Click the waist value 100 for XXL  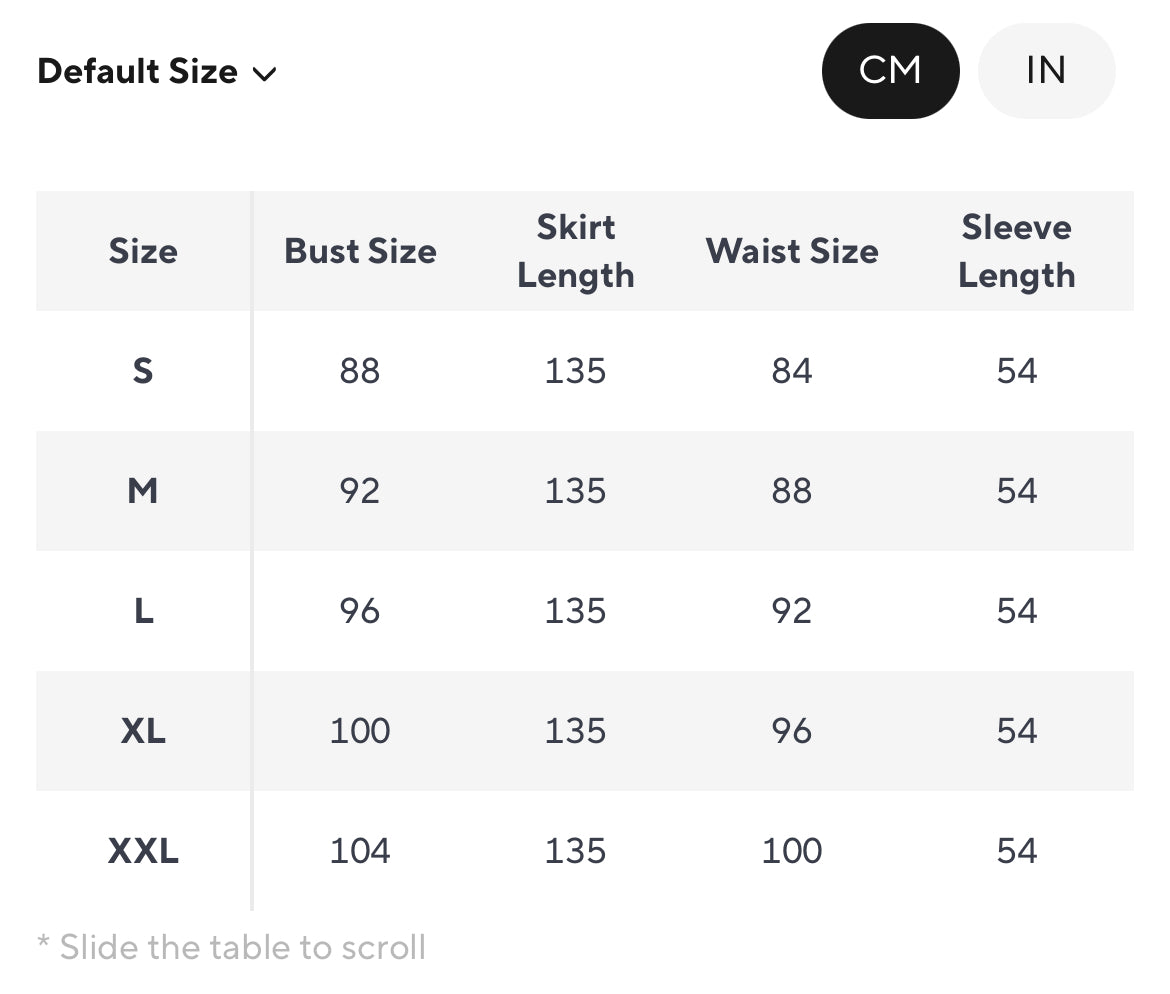tap(792, 851)
